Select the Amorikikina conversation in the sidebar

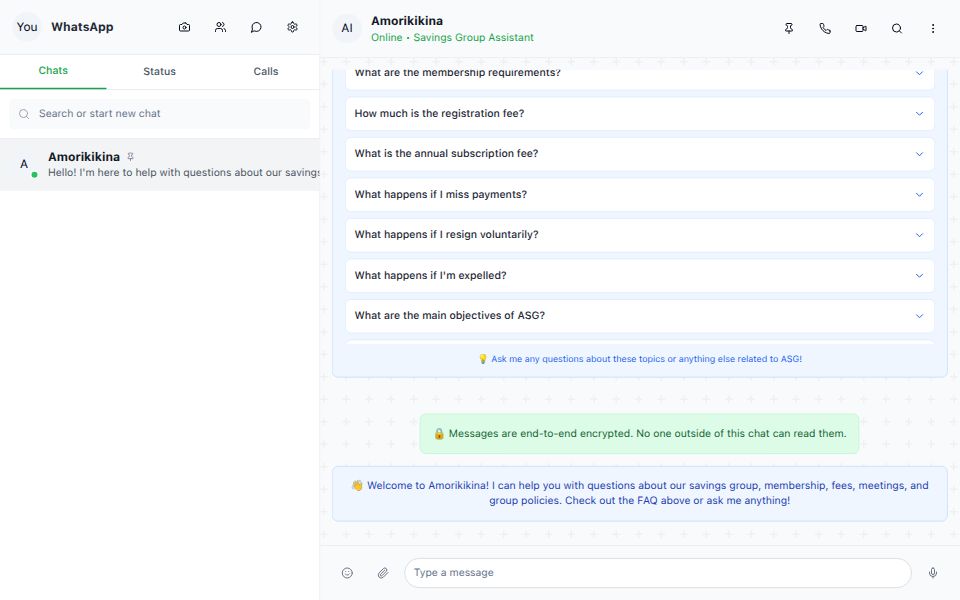click(x=160, y=165)
